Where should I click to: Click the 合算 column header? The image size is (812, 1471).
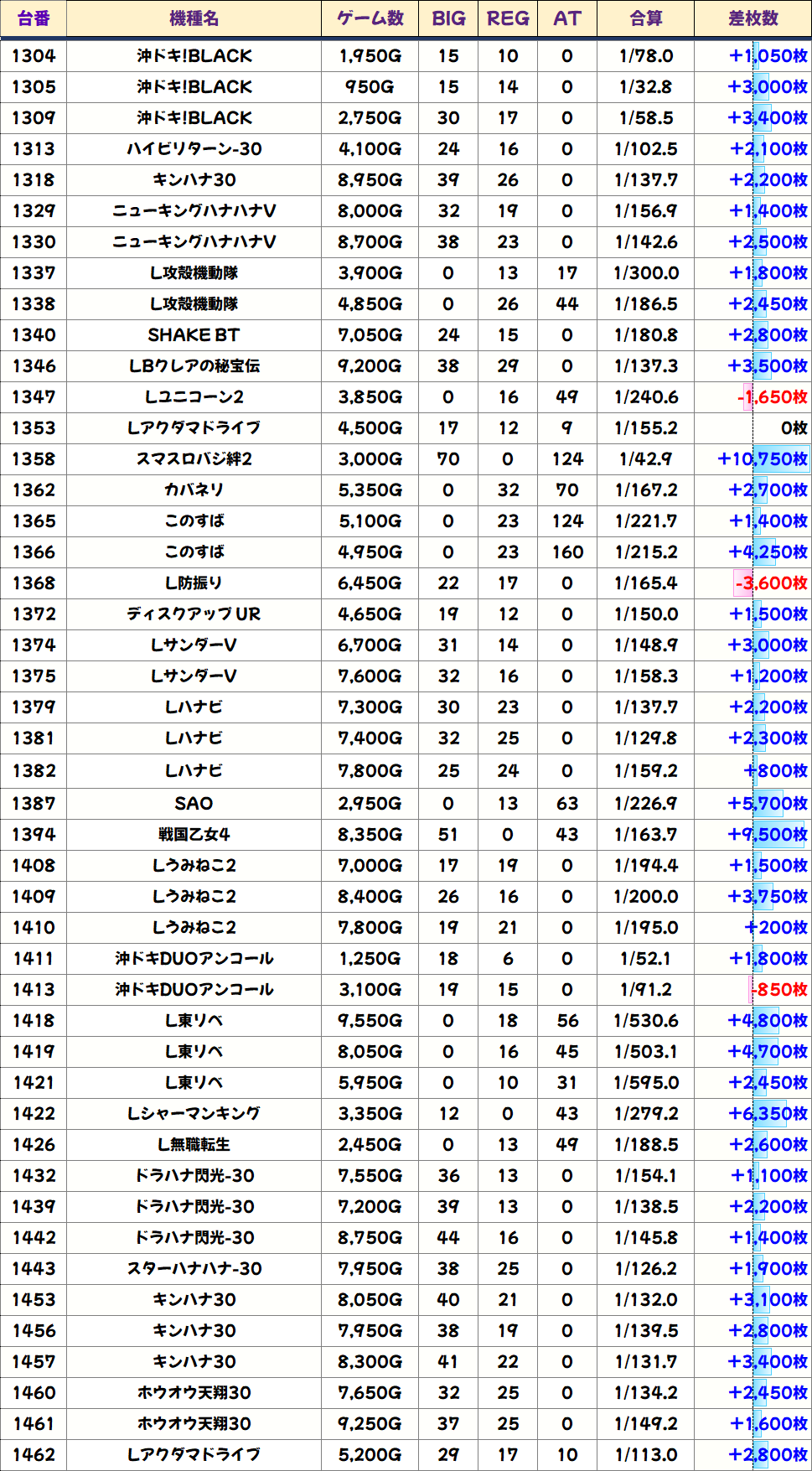(x=646, y=18)
